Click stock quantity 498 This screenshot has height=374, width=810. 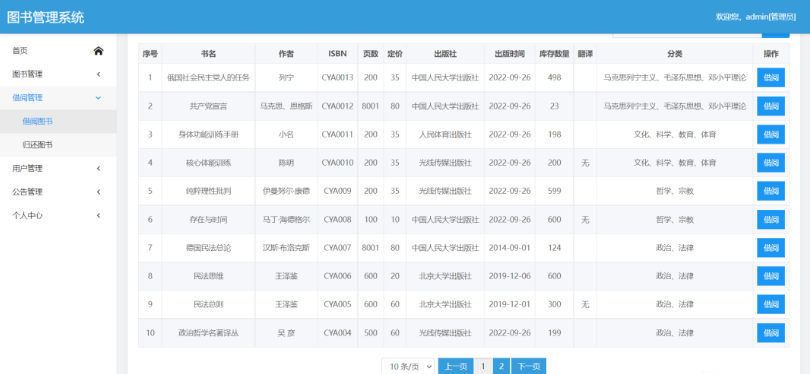coord(554,78)
